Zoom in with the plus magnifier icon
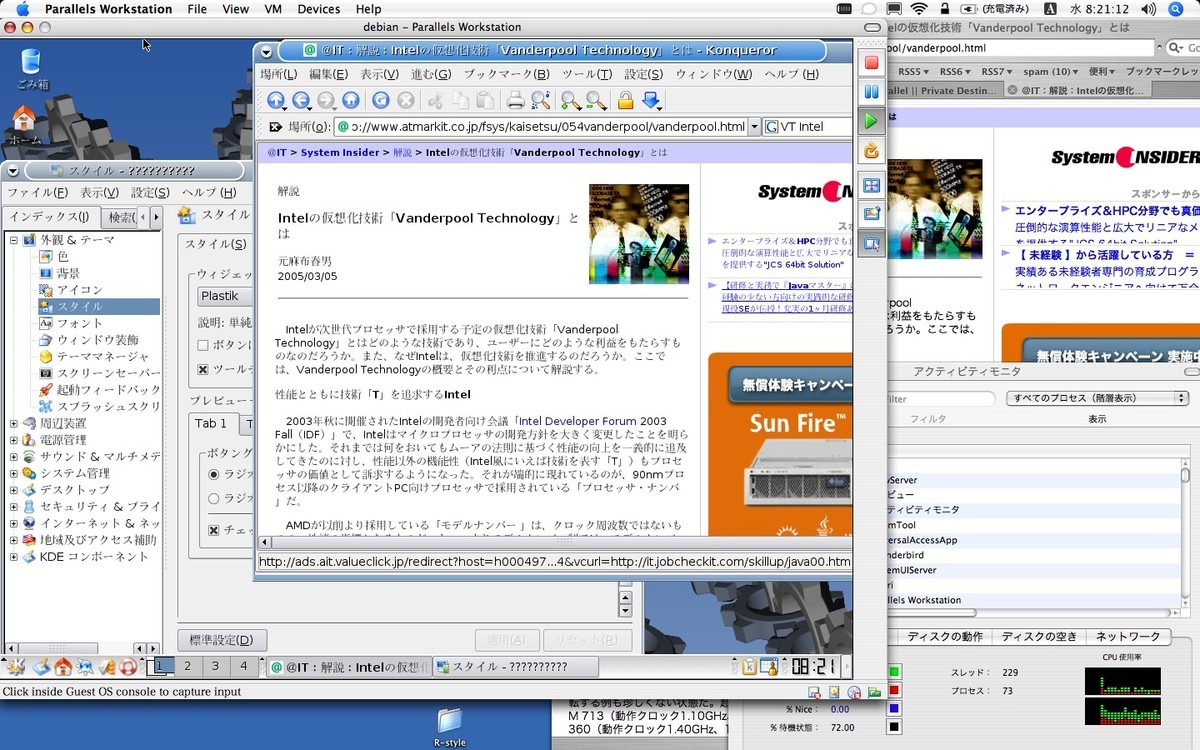This screenshot has width=1200, height=750. click(x=570, y=100)
